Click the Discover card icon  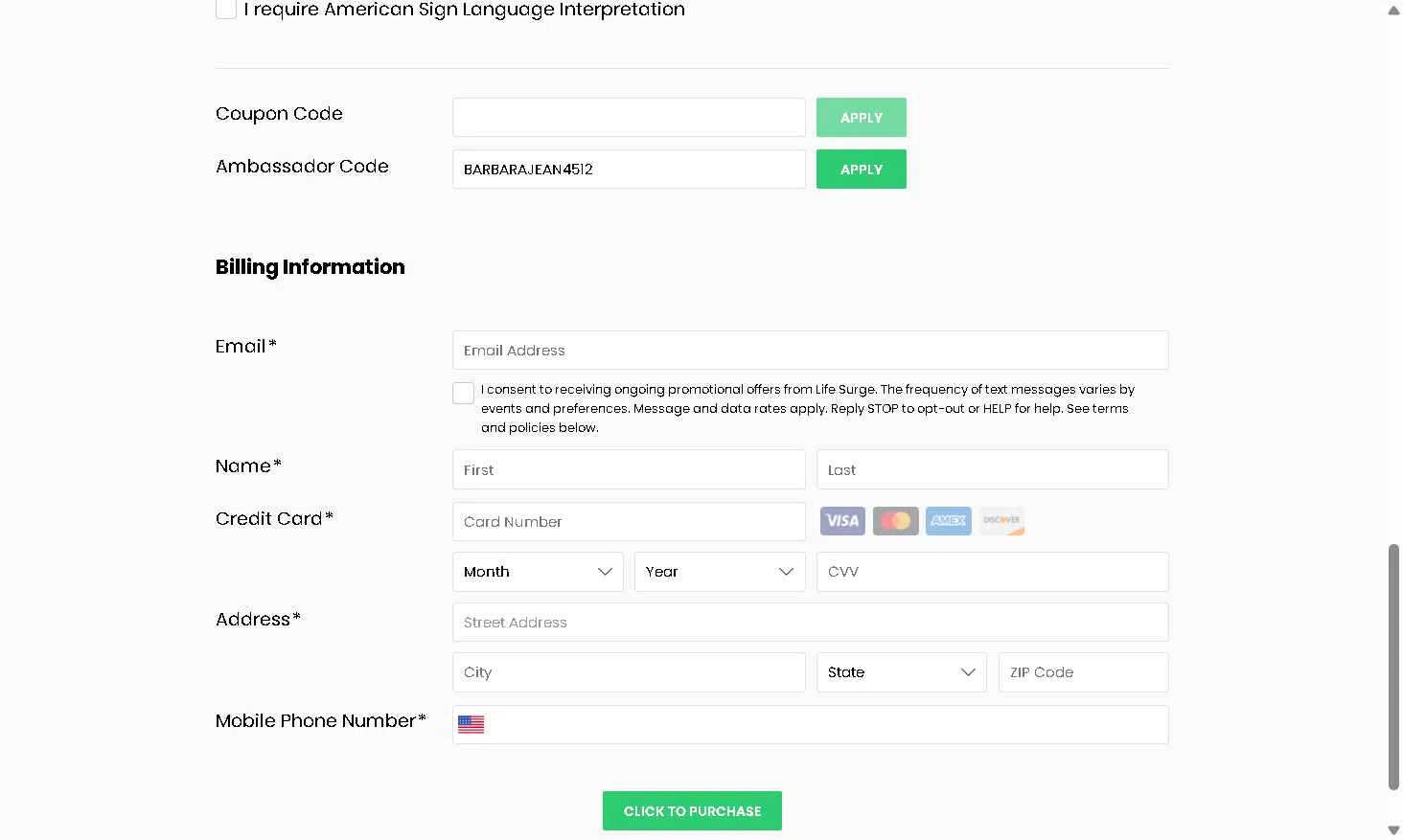(x=1001, y=521)
